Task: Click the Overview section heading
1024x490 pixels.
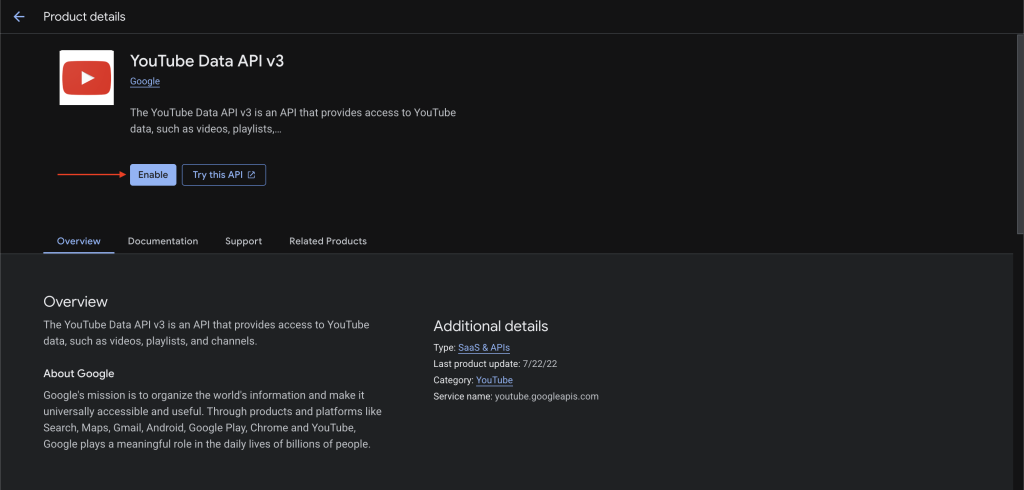Action: [x=75, y=301]
